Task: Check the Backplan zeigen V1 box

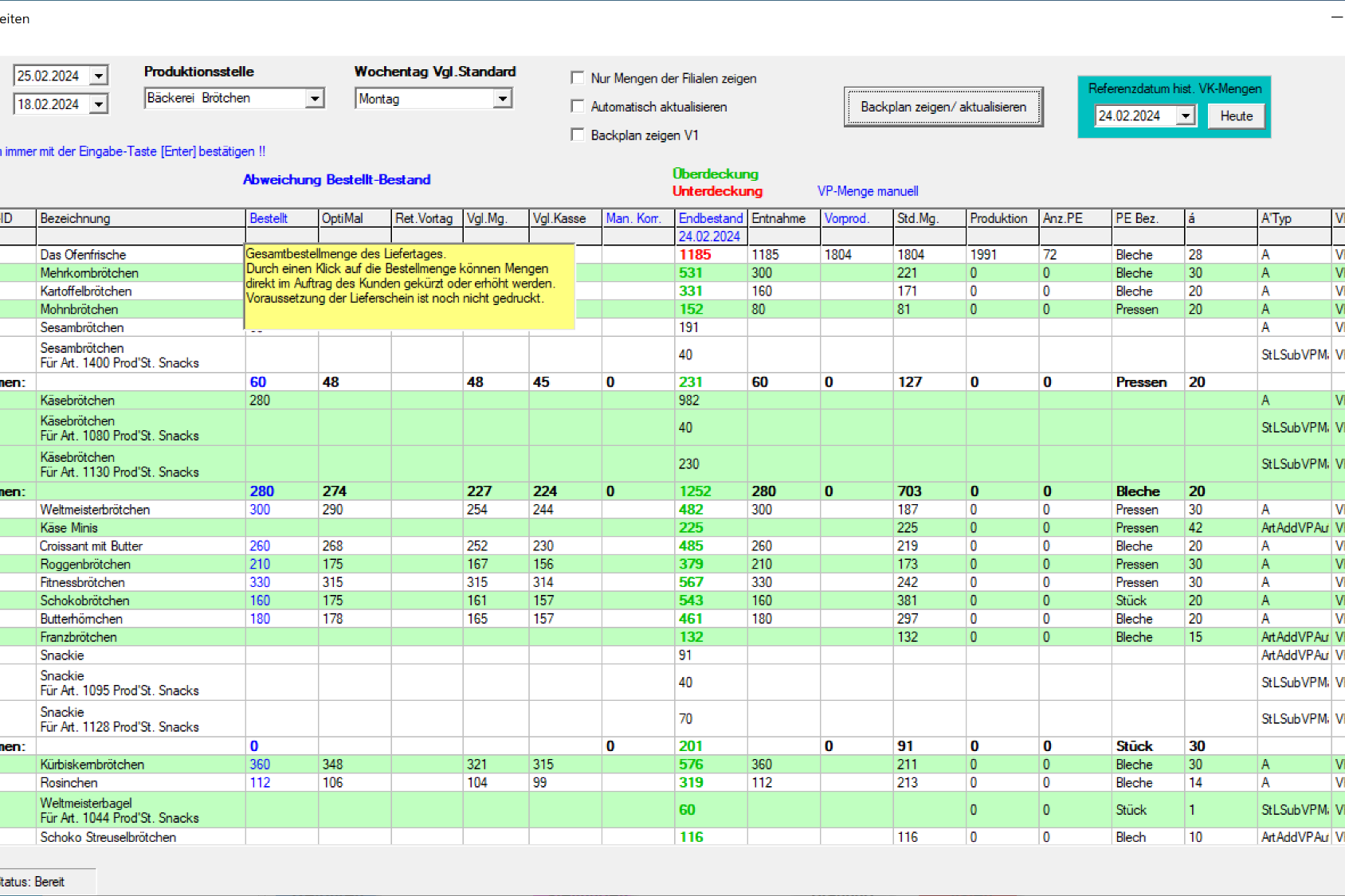Action: [578, 135]
